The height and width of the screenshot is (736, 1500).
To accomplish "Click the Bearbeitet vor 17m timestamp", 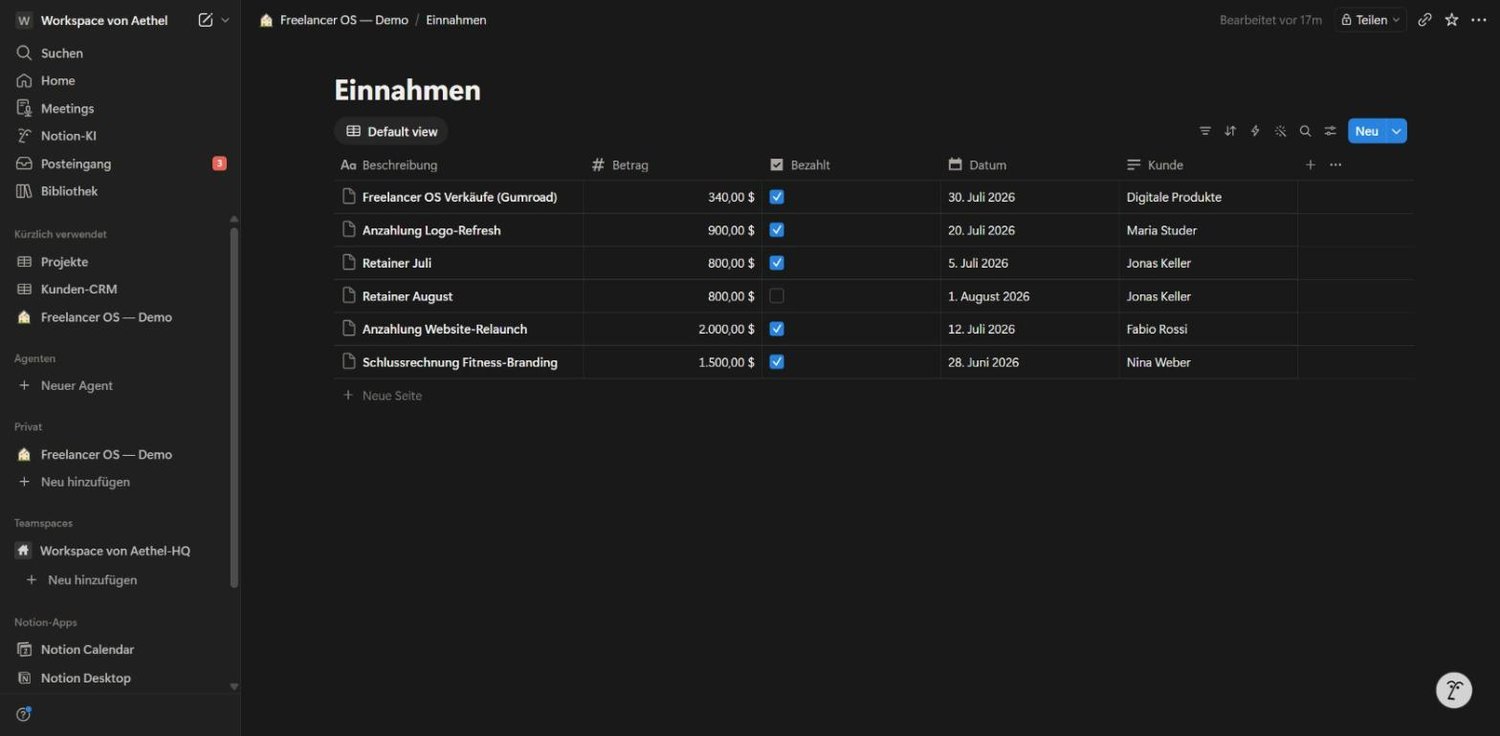I will [x=1270, y=20].
